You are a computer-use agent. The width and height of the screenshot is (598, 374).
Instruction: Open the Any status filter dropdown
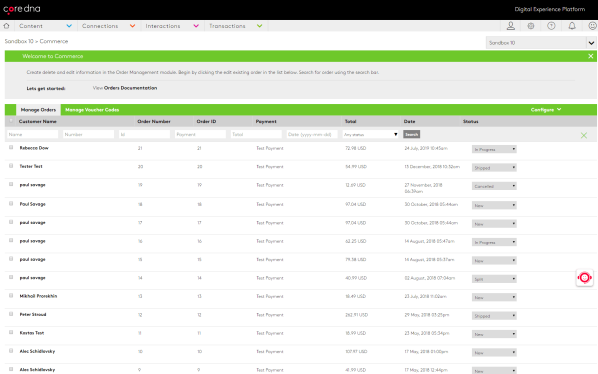[x=371, y=134]
